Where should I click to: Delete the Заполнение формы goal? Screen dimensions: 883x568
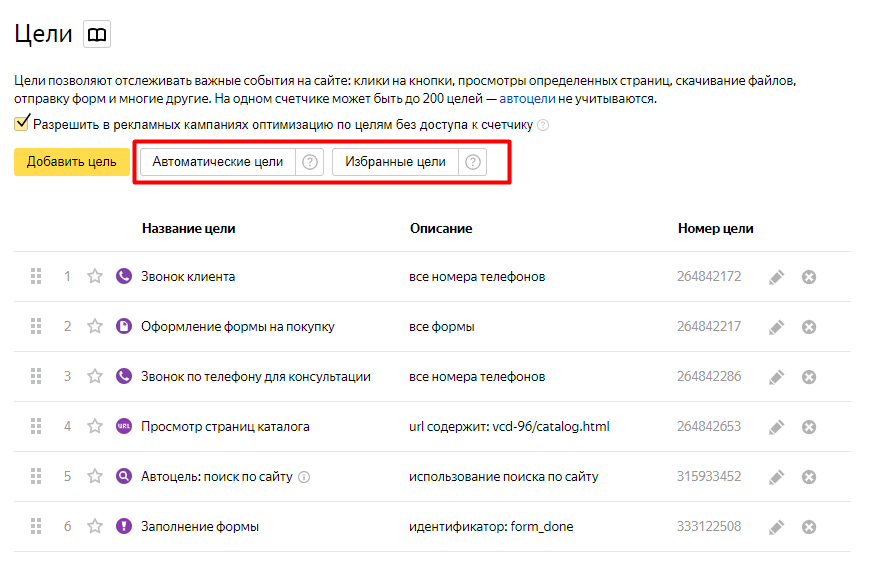[809, 527]
